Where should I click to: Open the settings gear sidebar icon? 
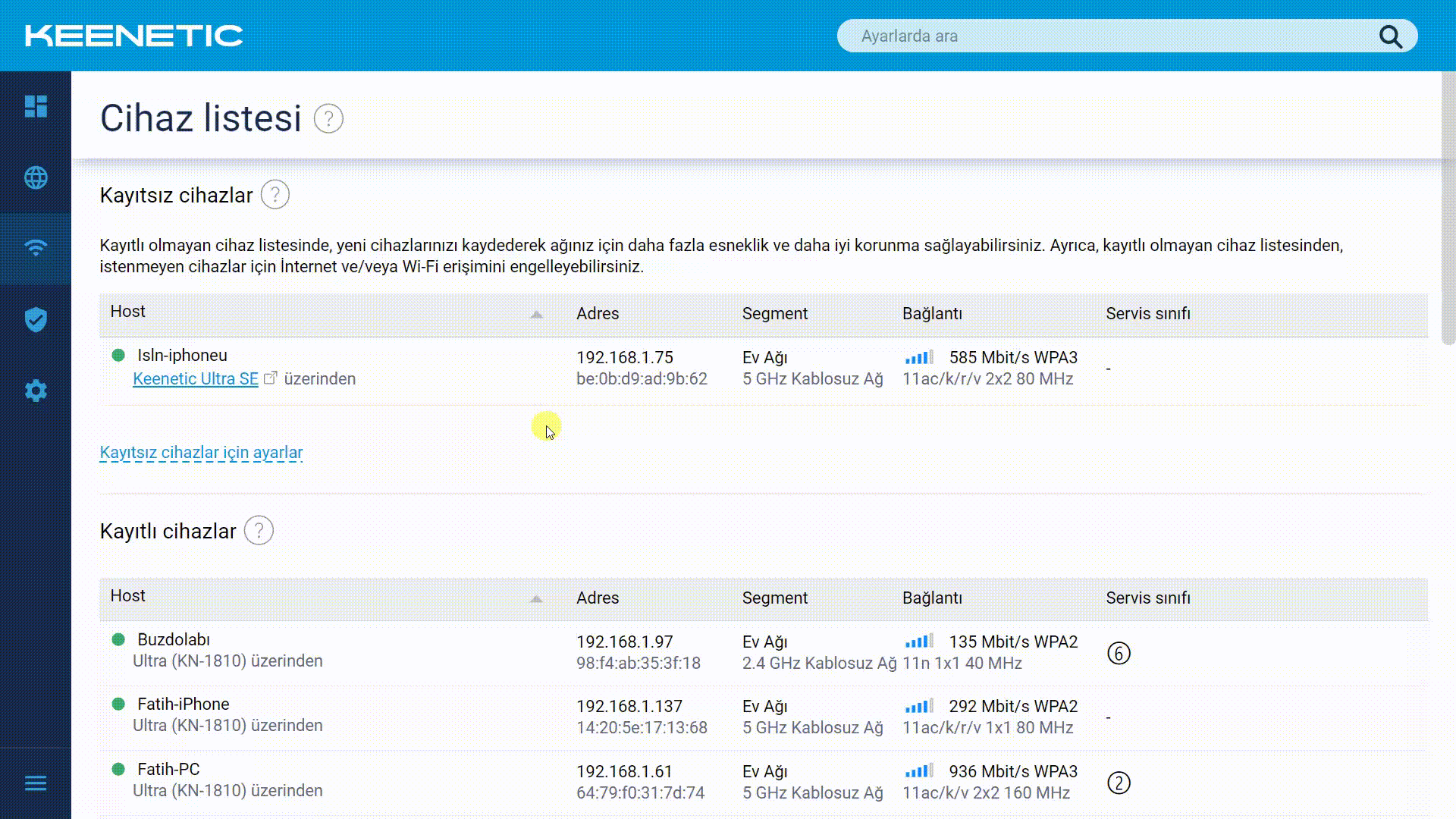click(36, 391)
